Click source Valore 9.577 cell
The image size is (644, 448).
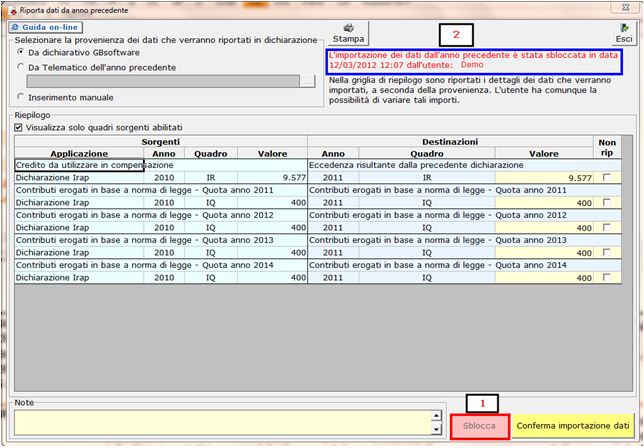(272, 178)
